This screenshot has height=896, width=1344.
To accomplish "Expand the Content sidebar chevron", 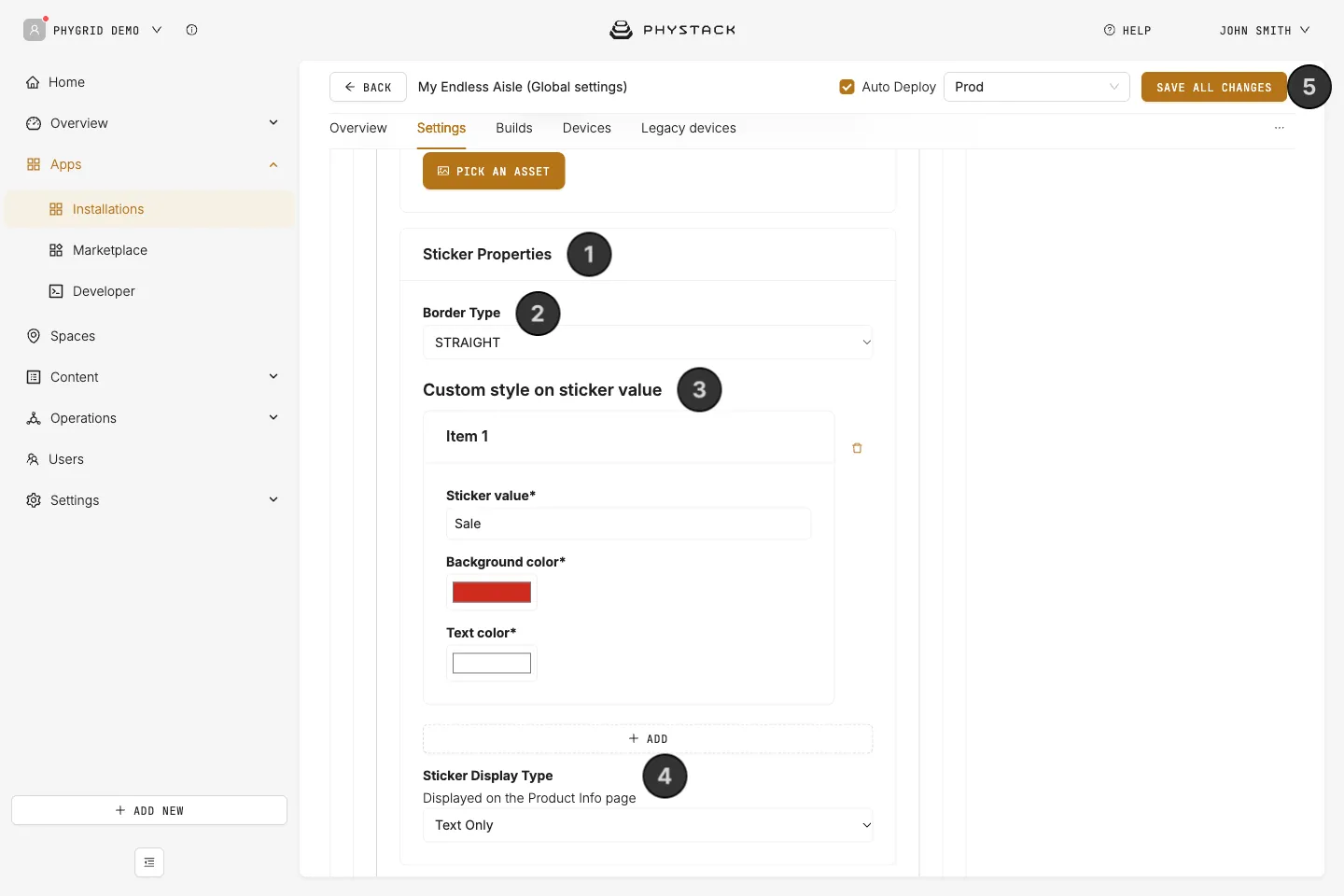I will (x=273, y=376).
